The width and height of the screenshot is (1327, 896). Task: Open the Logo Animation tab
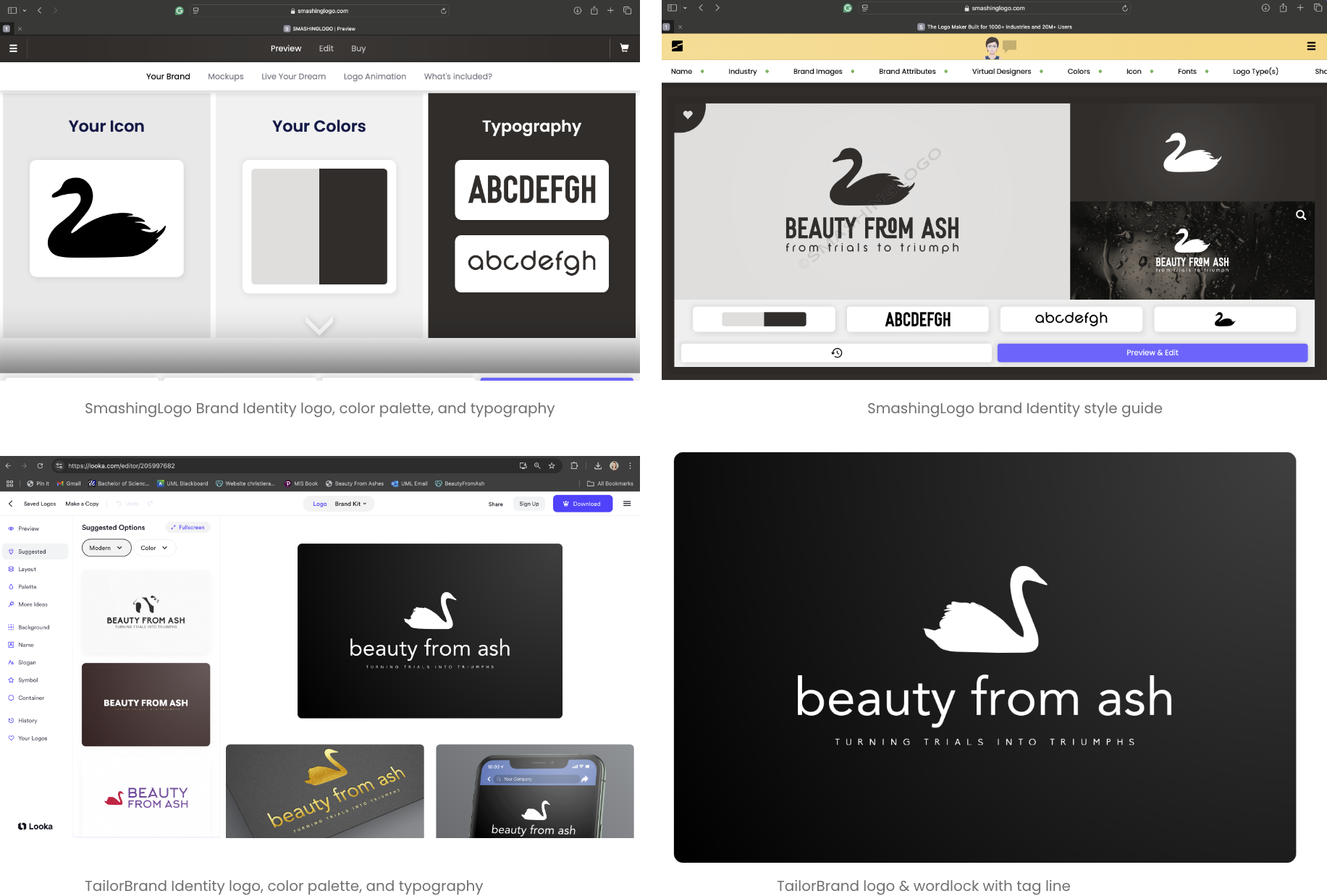pyautogui.click(x=375, y=77)
